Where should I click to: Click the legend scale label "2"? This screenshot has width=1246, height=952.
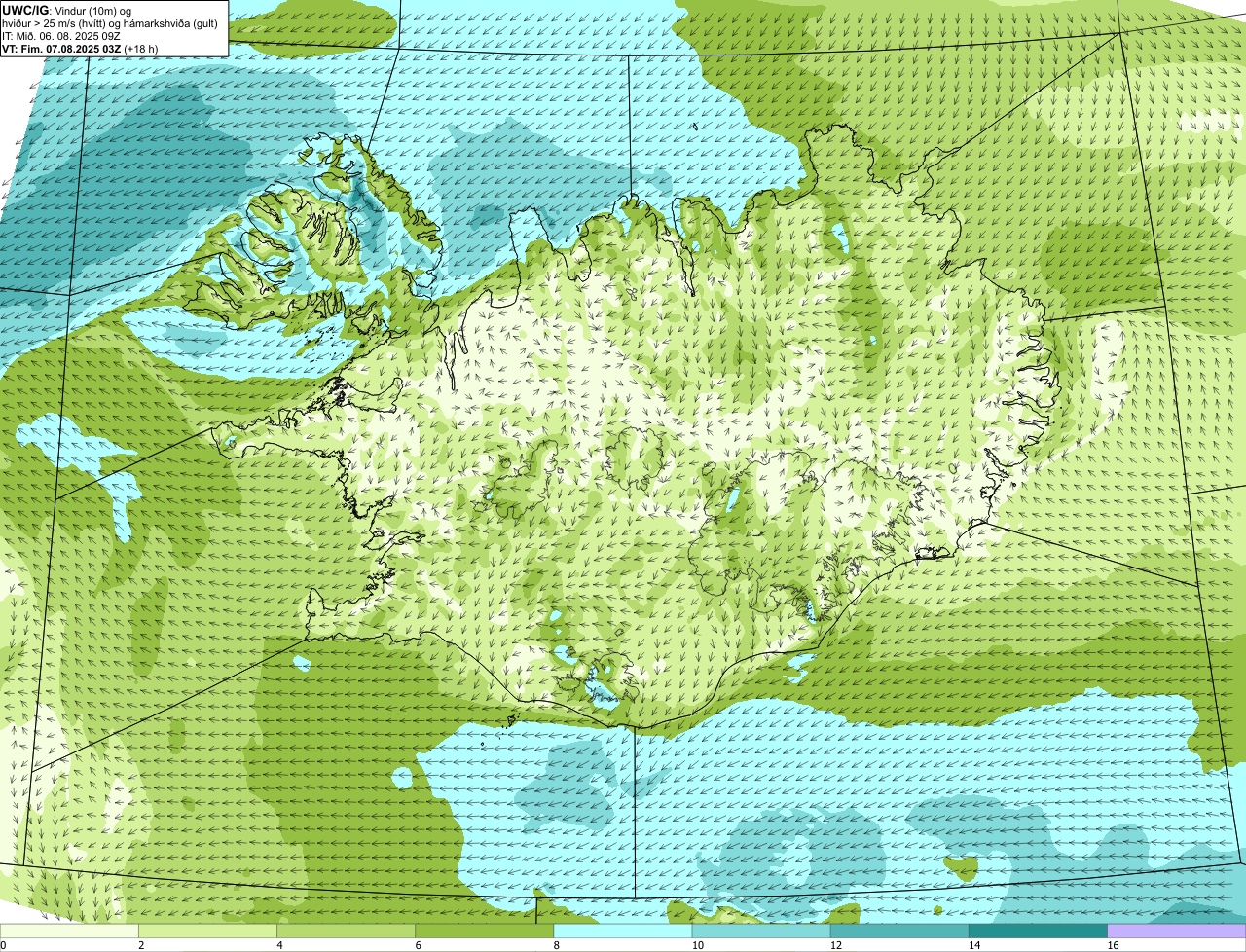(x=141, y=945)
